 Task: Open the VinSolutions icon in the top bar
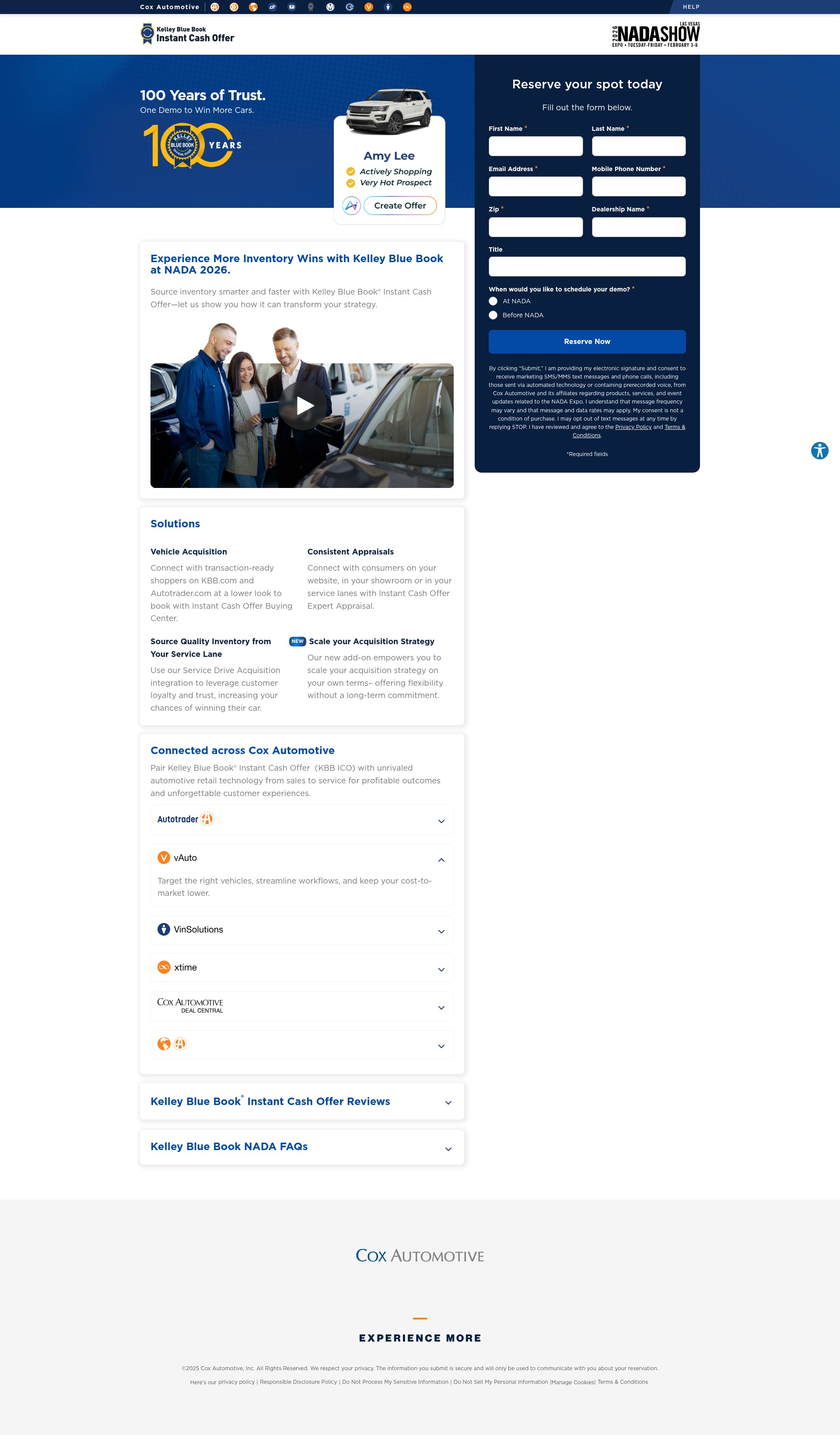click(388, 7)
